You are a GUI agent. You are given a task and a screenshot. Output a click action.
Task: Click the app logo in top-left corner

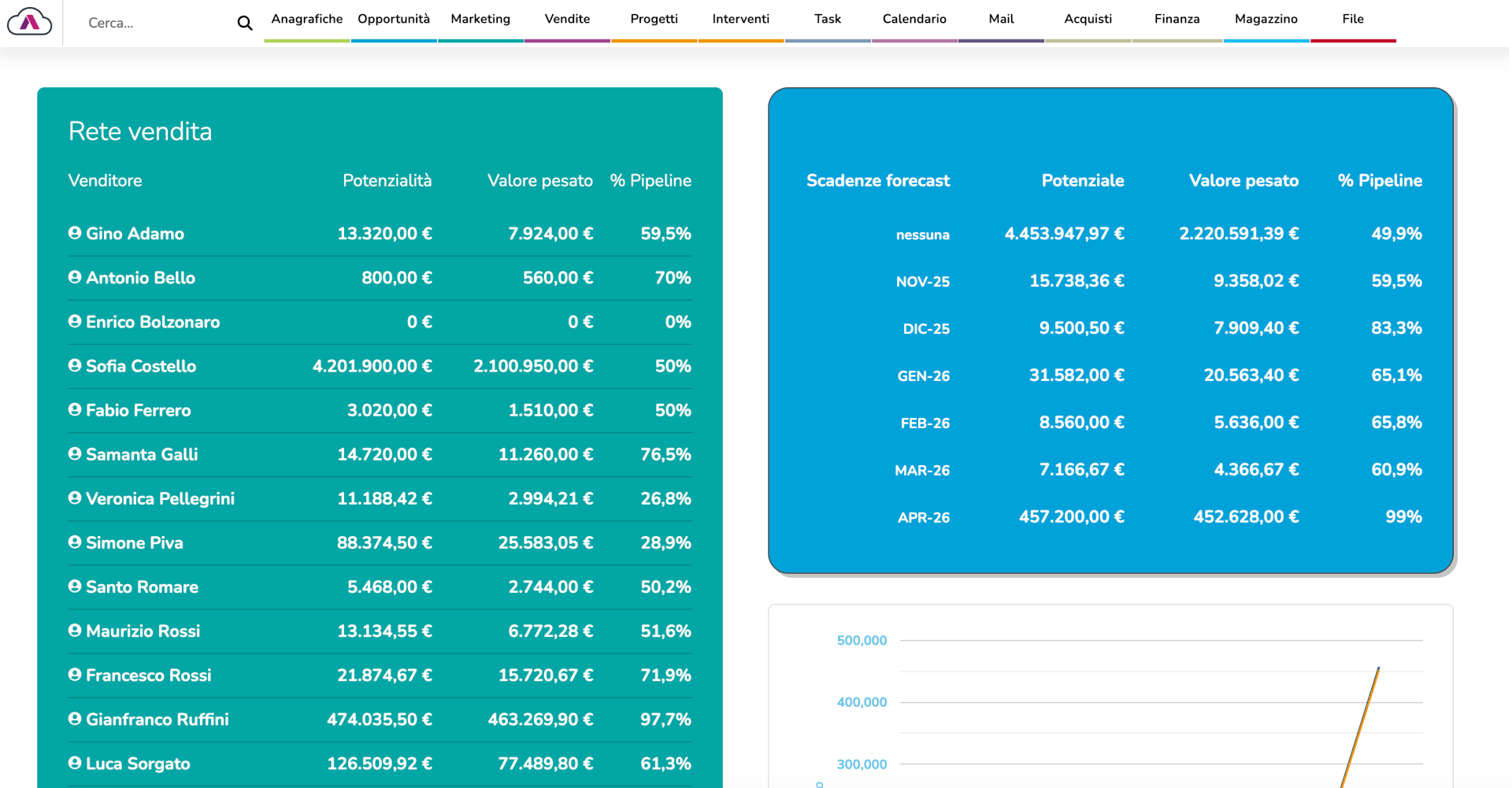[30, 22]
